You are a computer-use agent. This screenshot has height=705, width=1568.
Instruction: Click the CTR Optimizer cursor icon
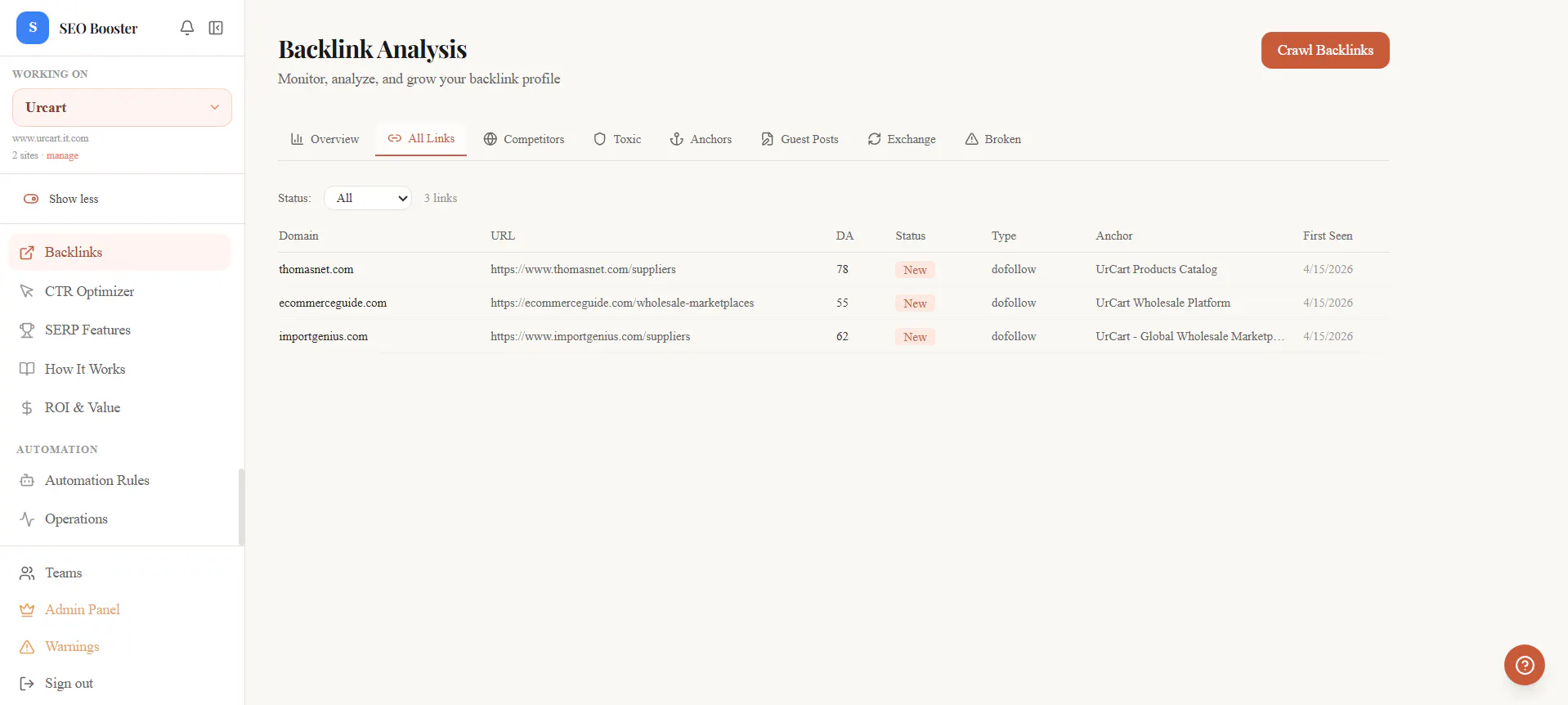point(27,291)
